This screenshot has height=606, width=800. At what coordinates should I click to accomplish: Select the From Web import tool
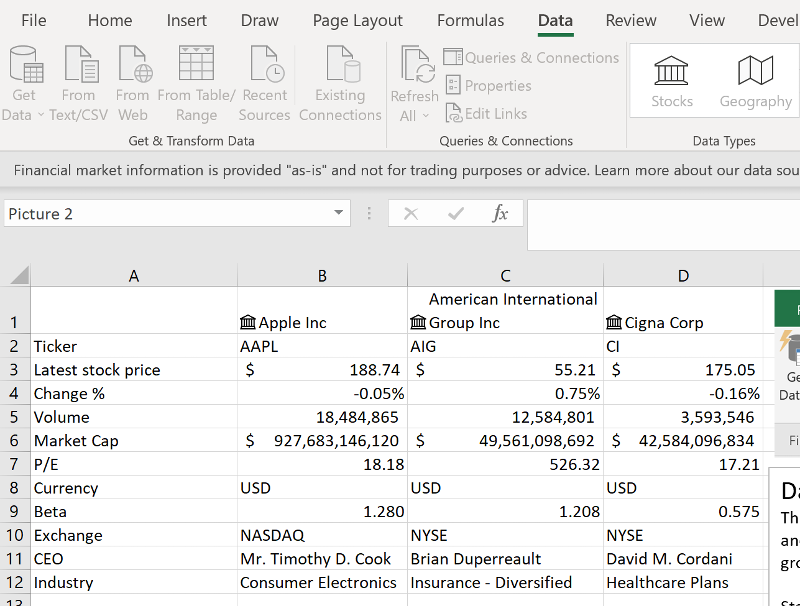click(133, 80)
